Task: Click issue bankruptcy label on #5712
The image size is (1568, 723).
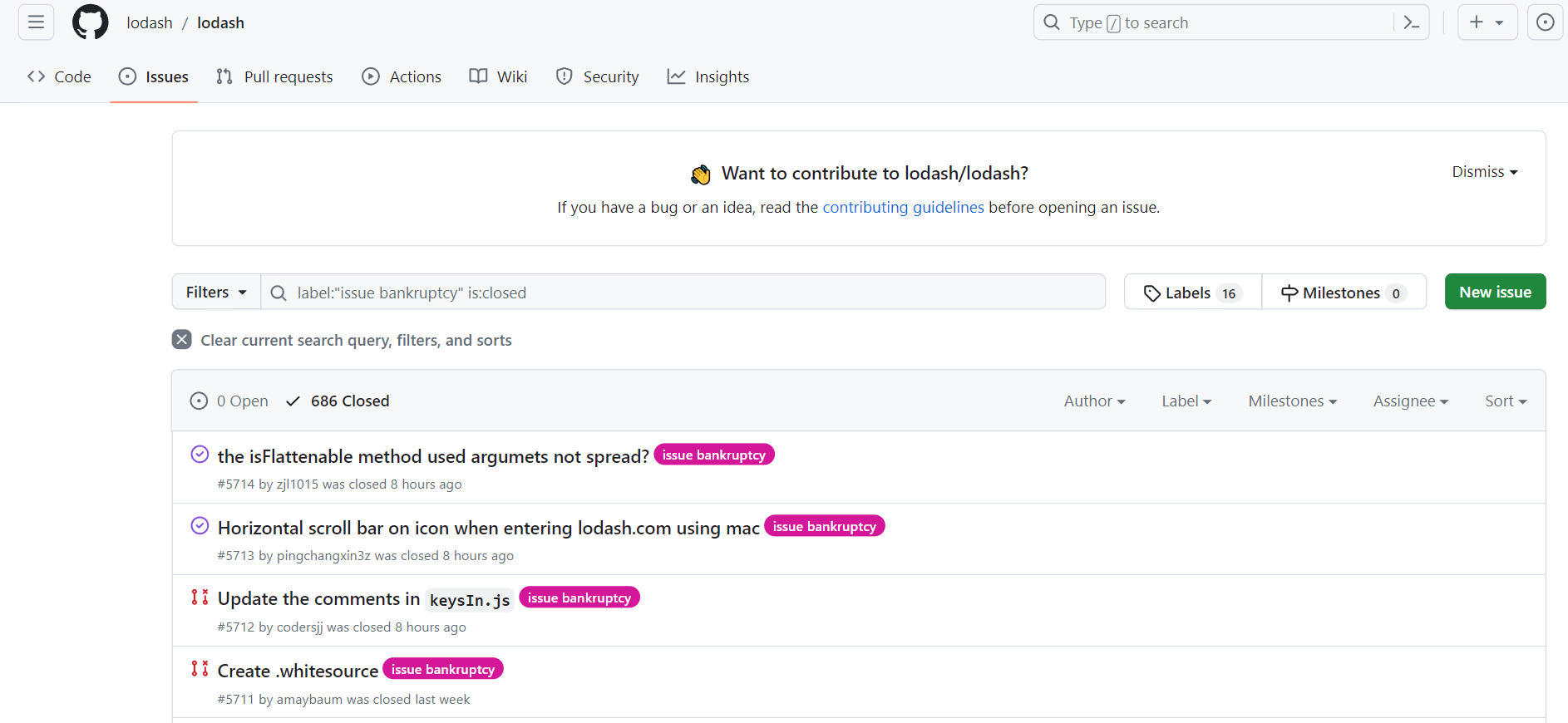Action: (579, 598)
